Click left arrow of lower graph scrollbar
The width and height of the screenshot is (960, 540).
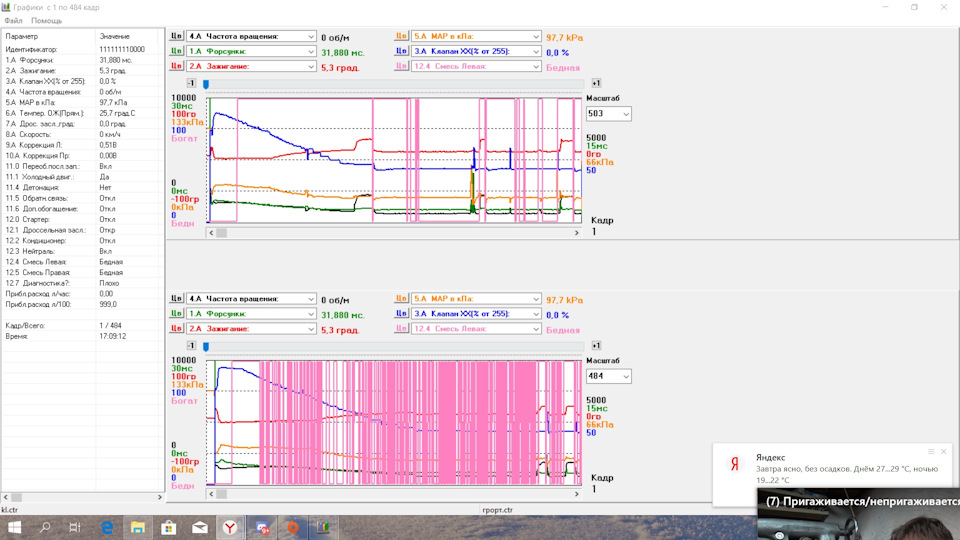(x=211, y=493)
